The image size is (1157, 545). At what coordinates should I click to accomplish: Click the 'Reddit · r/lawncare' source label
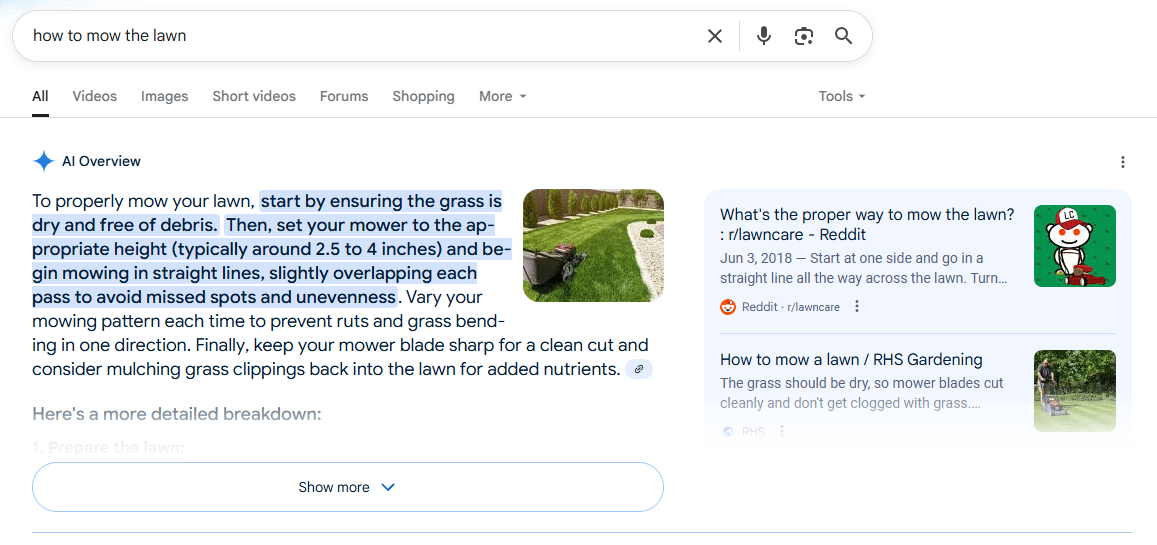[x=791, y=307]
